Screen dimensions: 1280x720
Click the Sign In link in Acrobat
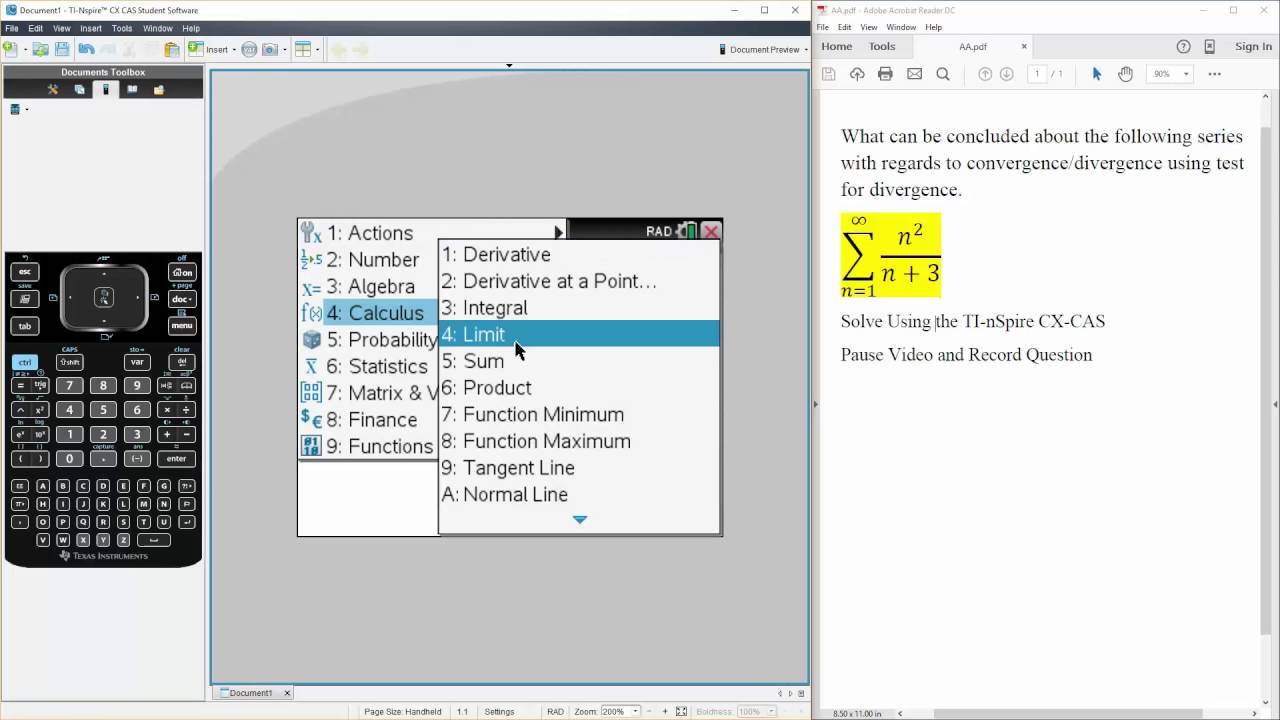tap(1253, 46)
